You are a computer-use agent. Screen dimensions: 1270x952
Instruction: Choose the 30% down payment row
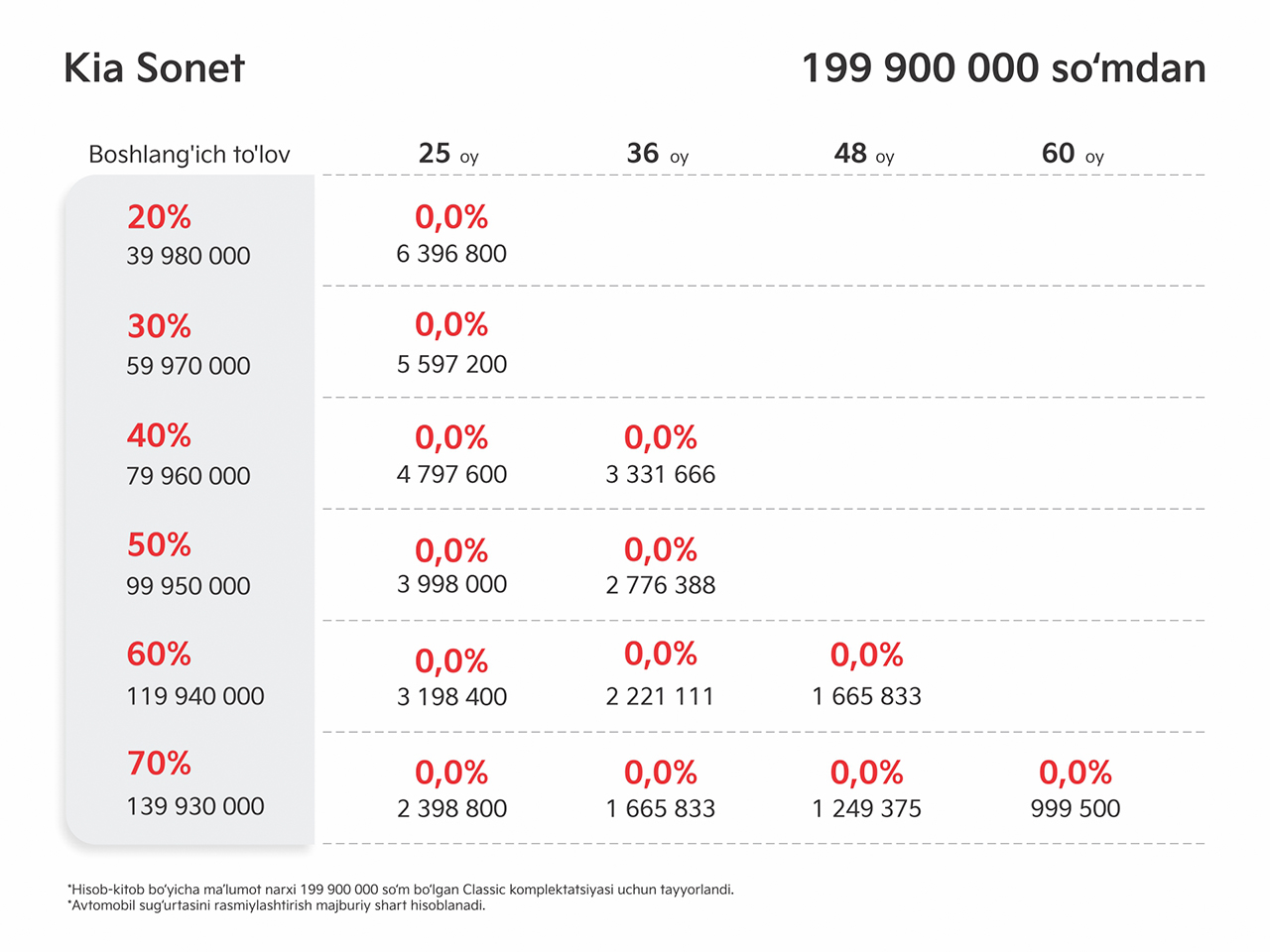click(x=635, y=343)
